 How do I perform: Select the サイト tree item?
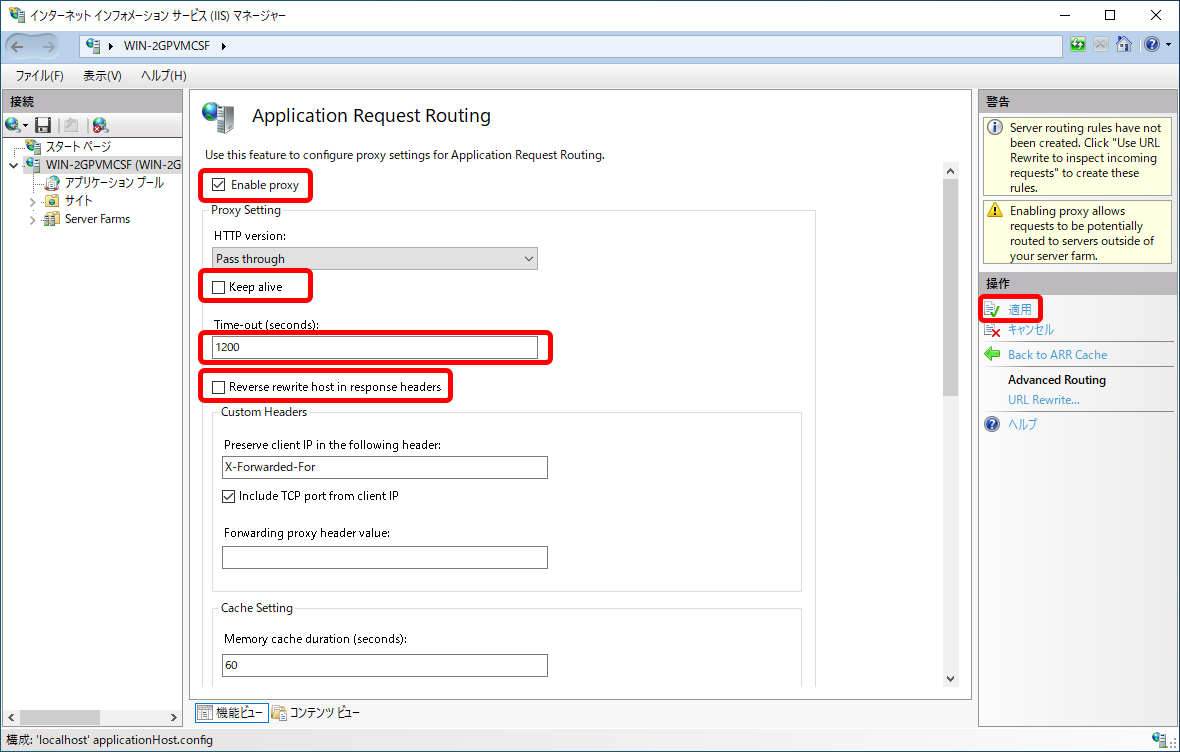click(x=78, y=201)
